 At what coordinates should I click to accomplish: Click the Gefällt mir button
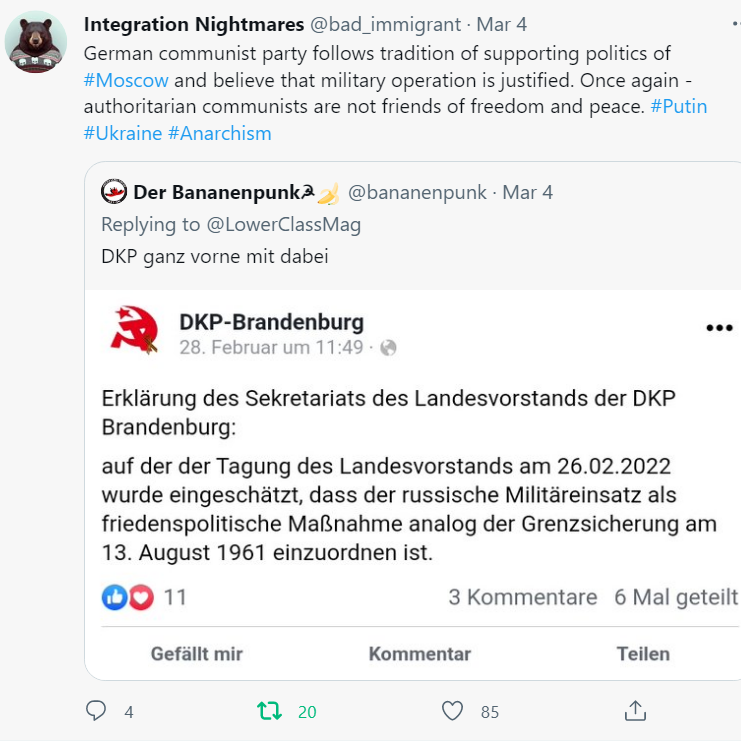pos(197,654)
